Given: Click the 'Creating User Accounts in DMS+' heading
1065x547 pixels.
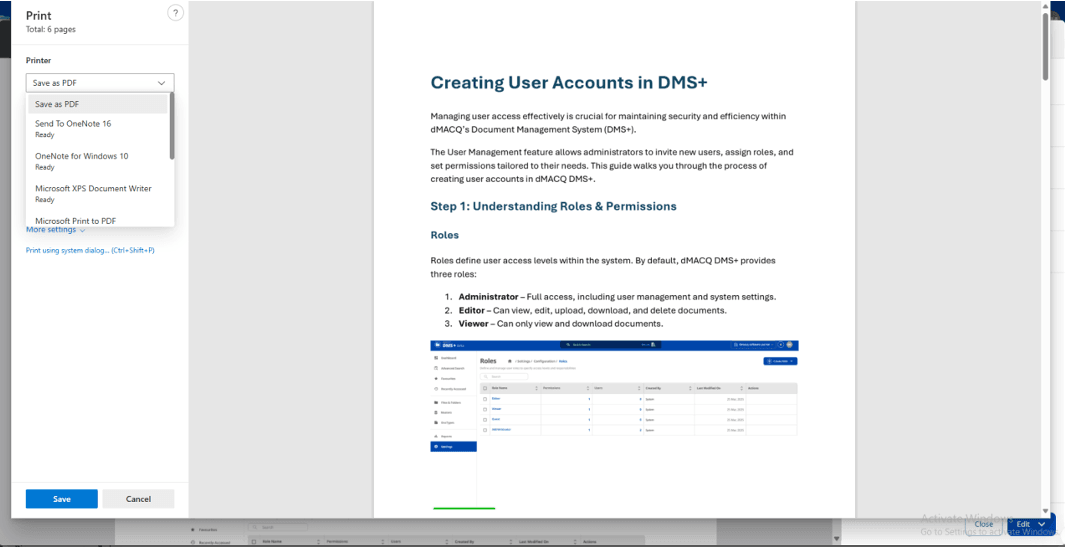Looking at the screenshot, I should tap(569, 82).
